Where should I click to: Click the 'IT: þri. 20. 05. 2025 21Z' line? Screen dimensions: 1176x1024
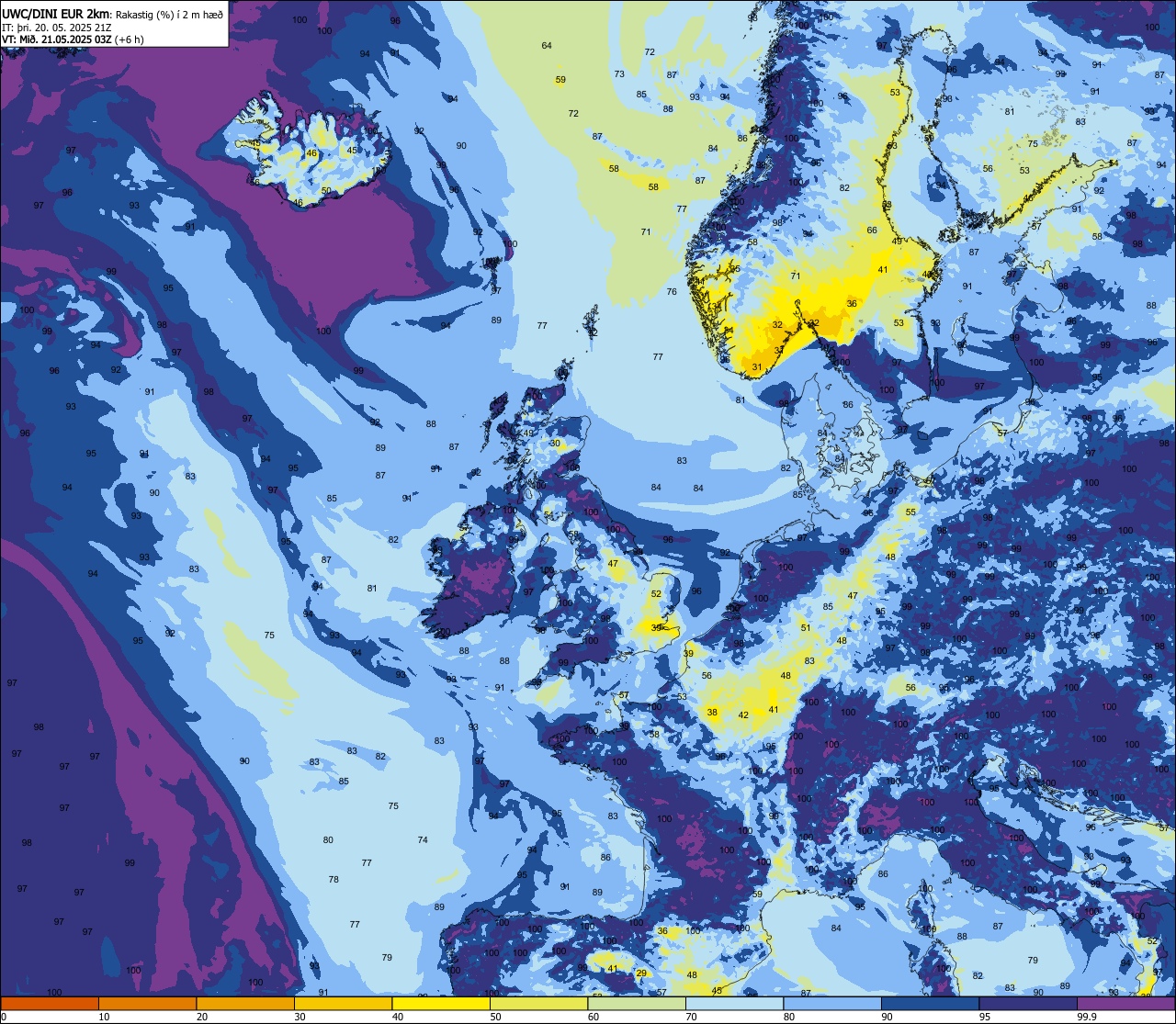coord(55,27)
